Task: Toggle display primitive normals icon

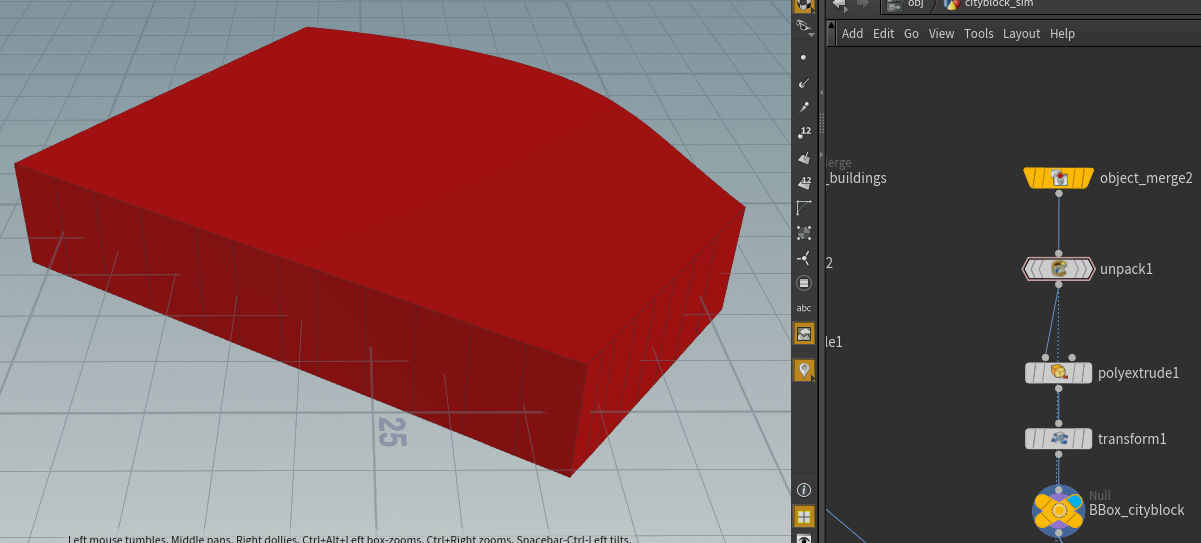Action: point(804,158)
